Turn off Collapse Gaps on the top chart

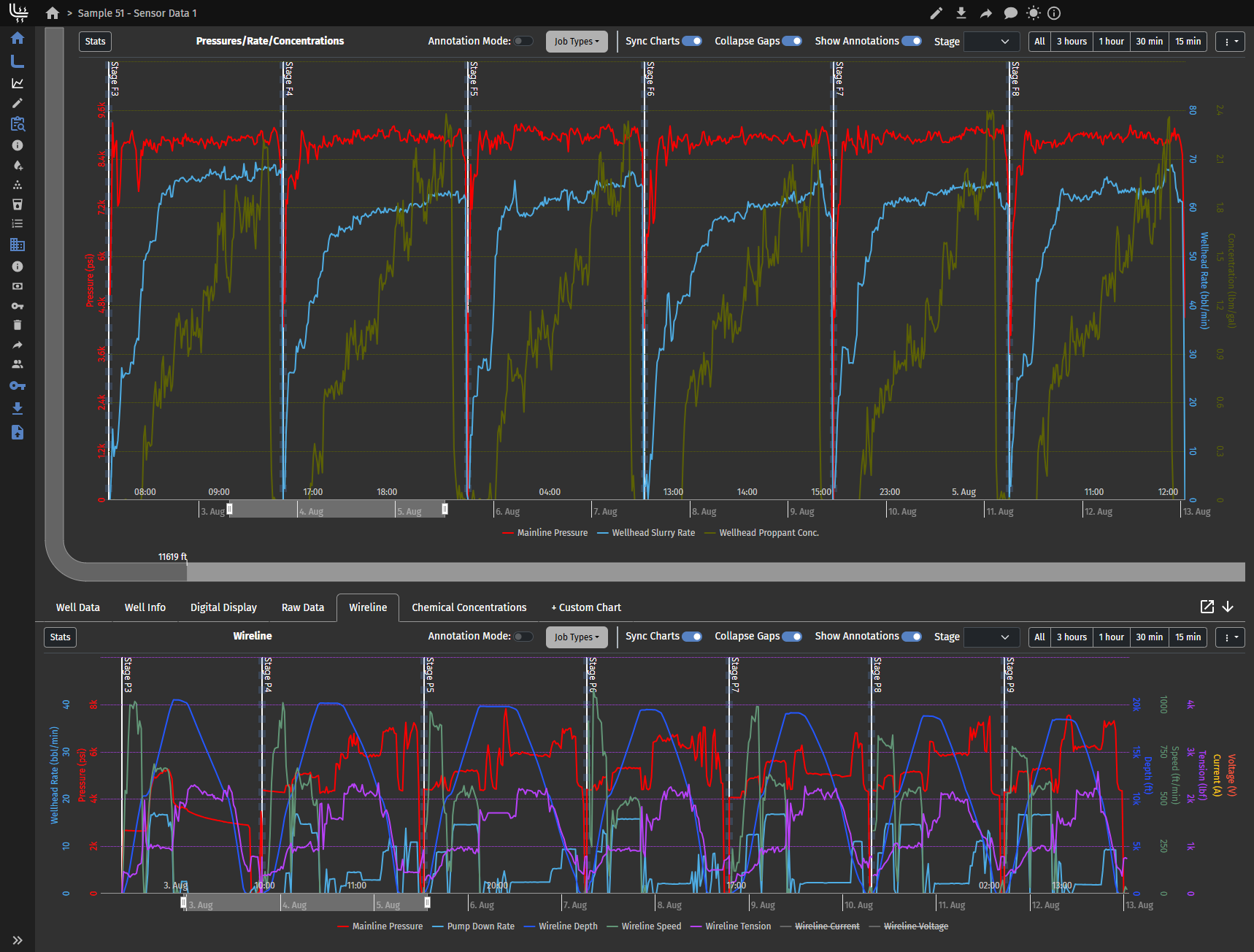pos(793,41)
